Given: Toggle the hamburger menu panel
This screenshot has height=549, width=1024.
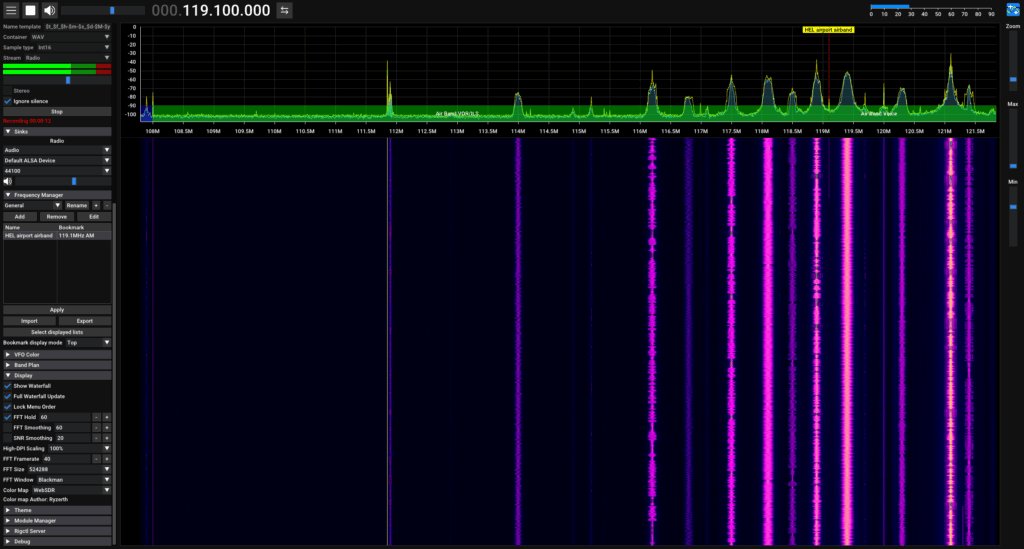Looking at the screenshot, I should [11, 10].
